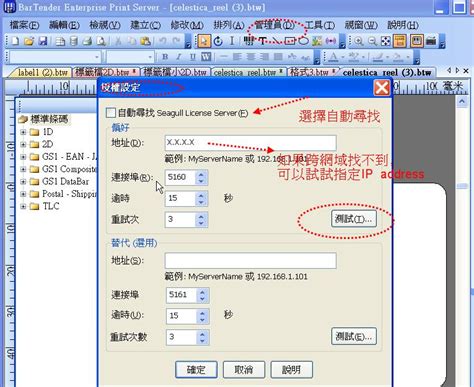
Task: Expand the TLC folder
Action: (x=23, y=206)
